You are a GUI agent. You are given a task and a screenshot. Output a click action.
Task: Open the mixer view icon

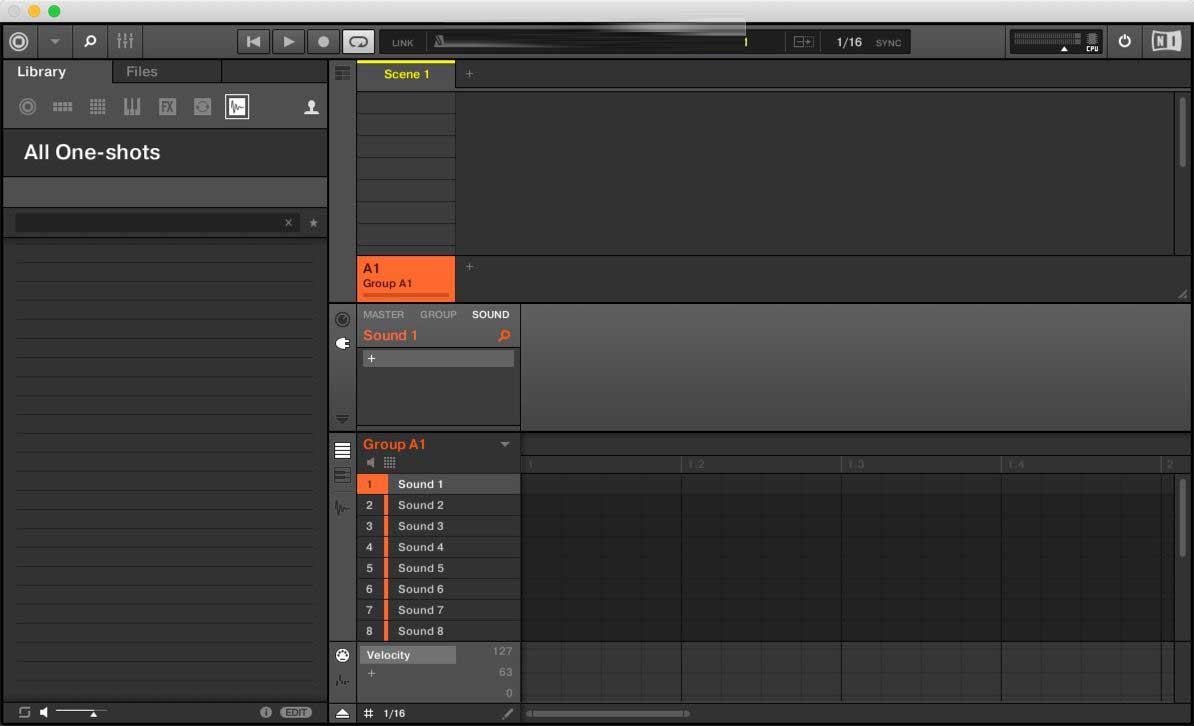125,41
